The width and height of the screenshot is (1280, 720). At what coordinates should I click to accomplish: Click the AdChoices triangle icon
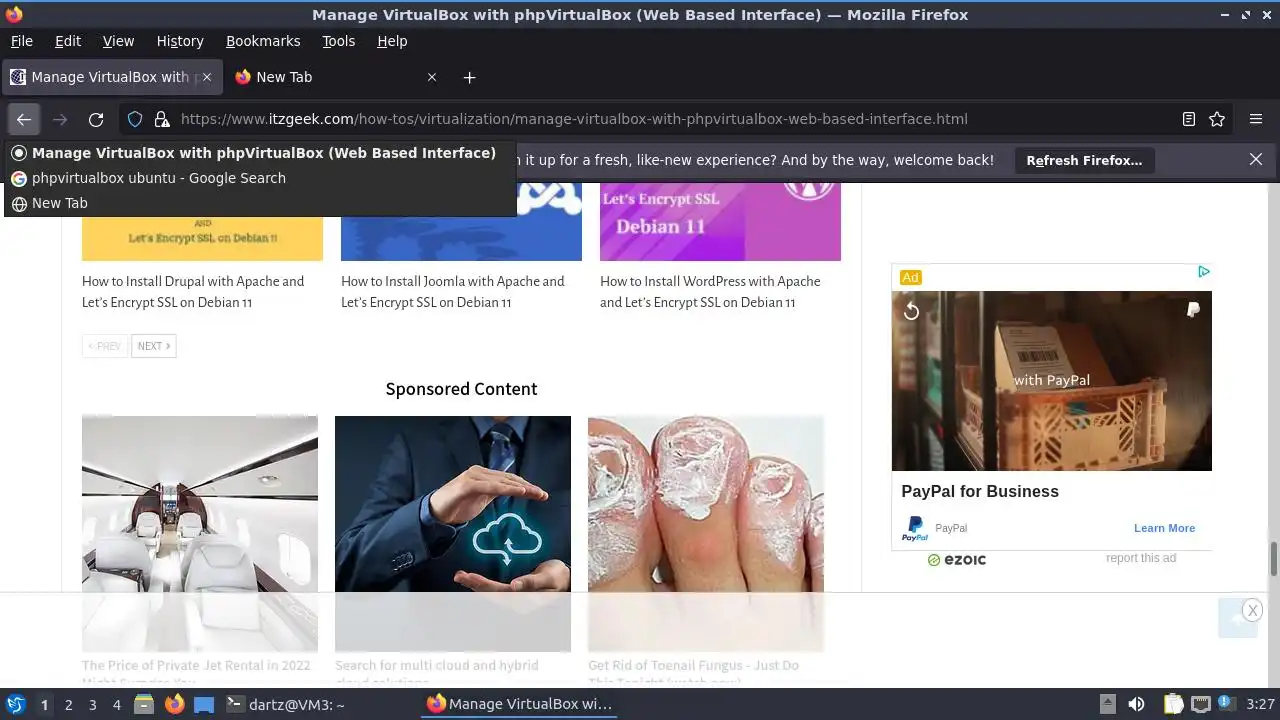coord(1203,272)
